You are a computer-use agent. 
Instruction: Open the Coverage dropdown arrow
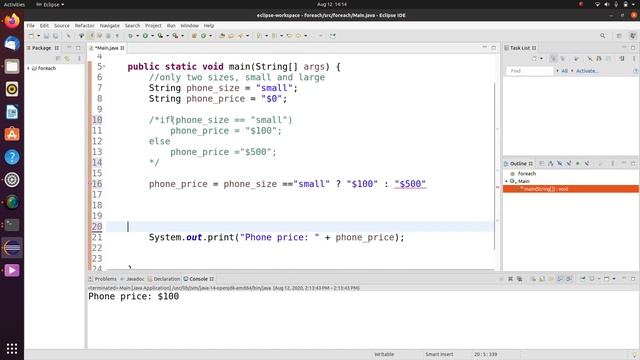pyautogui.click(x=167, y=36)
